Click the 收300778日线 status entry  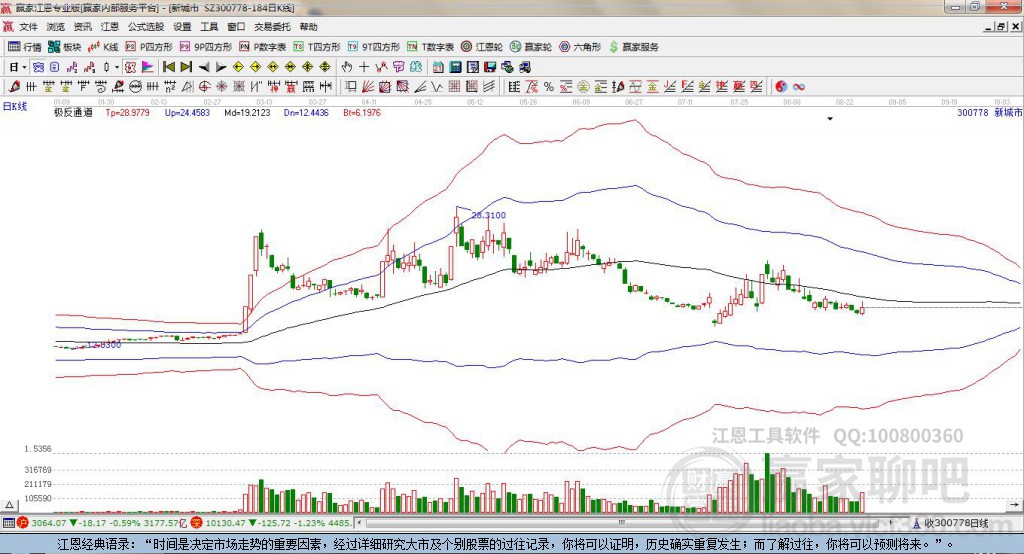click(x=957, y=523)
